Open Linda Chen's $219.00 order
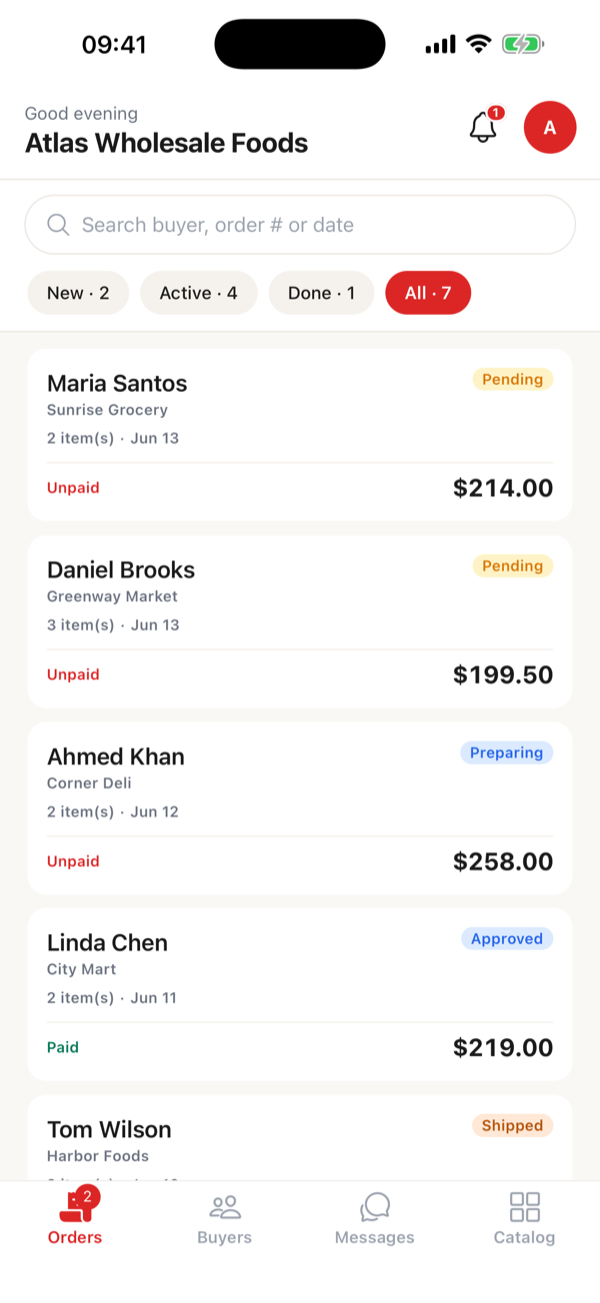 click(300, 994)
